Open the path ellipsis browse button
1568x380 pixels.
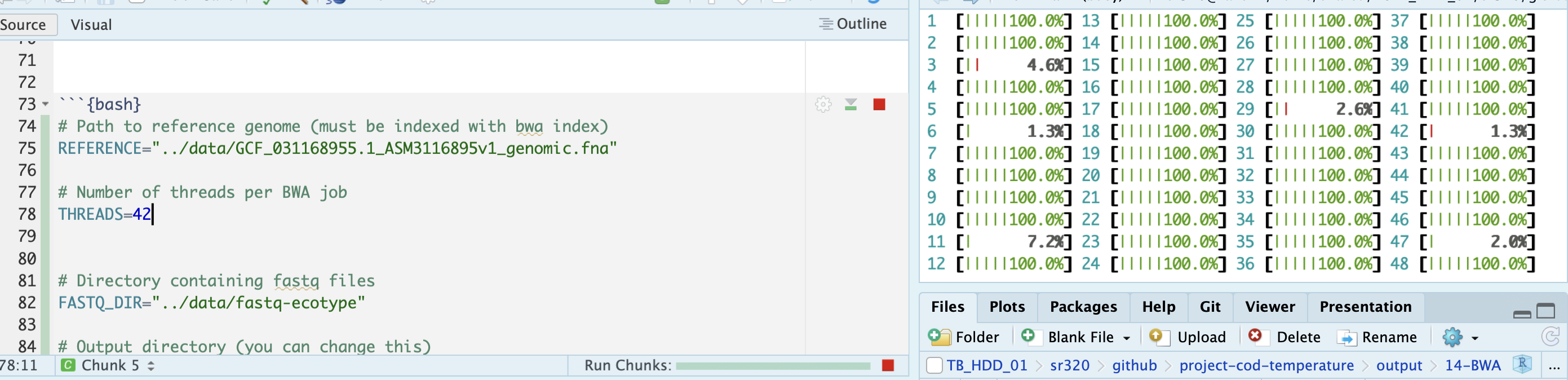pyautogui.click(x=1553, y=366)
